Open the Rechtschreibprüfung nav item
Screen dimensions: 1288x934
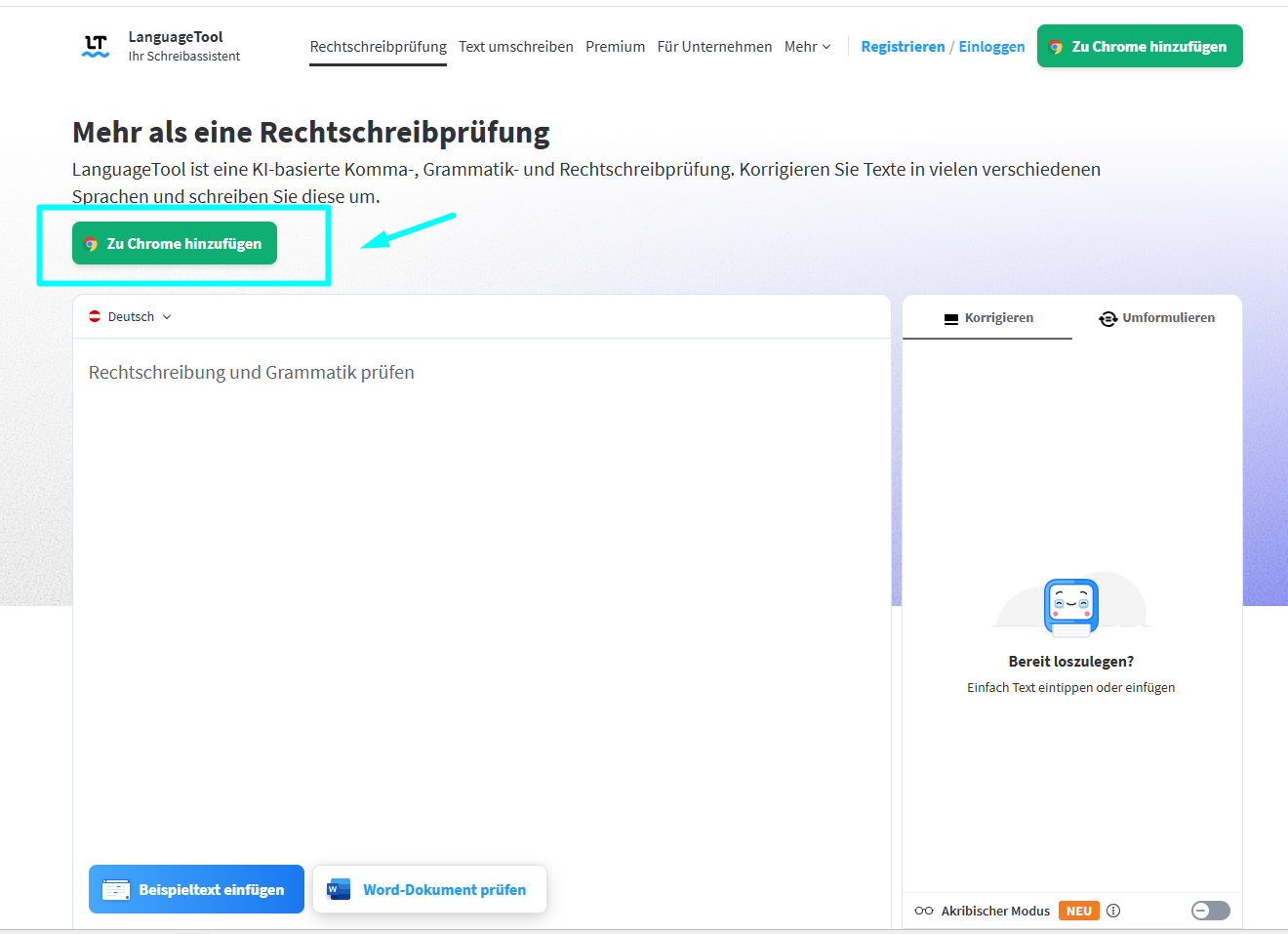(x=379, y=47)
